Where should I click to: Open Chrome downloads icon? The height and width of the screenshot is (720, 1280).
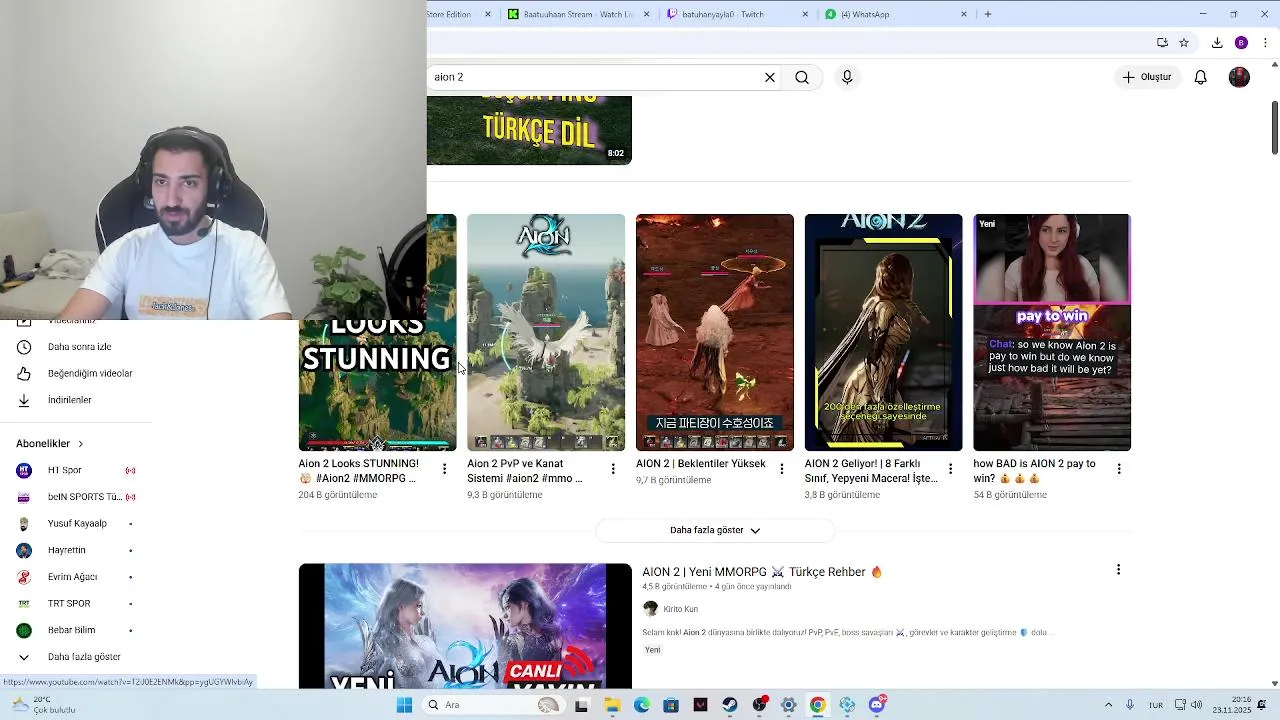(1217, 42)
